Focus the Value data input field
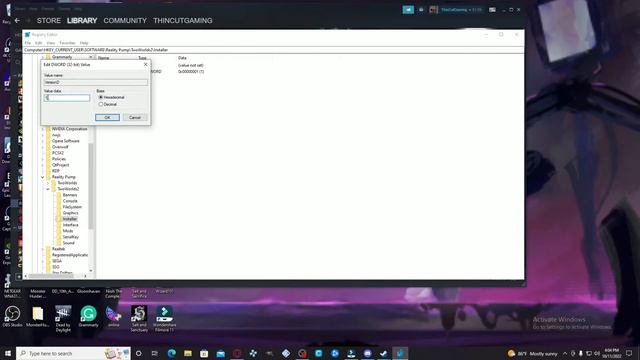640x360 pixels. [x=67, y=98]
